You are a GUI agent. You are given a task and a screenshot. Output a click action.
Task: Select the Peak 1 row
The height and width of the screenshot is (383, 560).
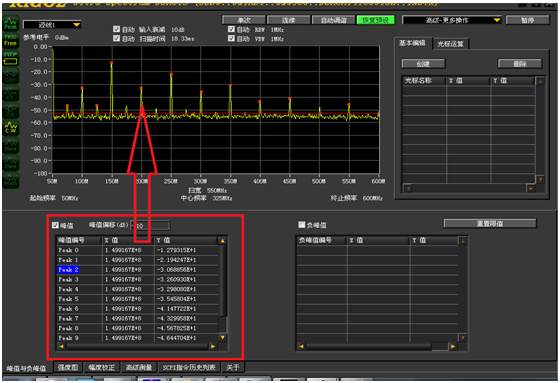pos(138,260)
